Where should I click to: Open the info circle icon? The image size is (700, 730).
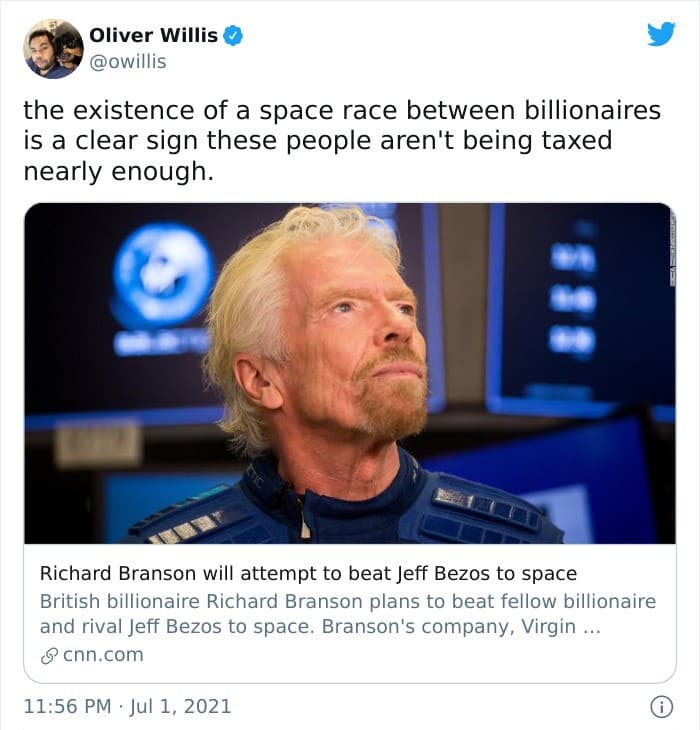(x=661, y=707)
